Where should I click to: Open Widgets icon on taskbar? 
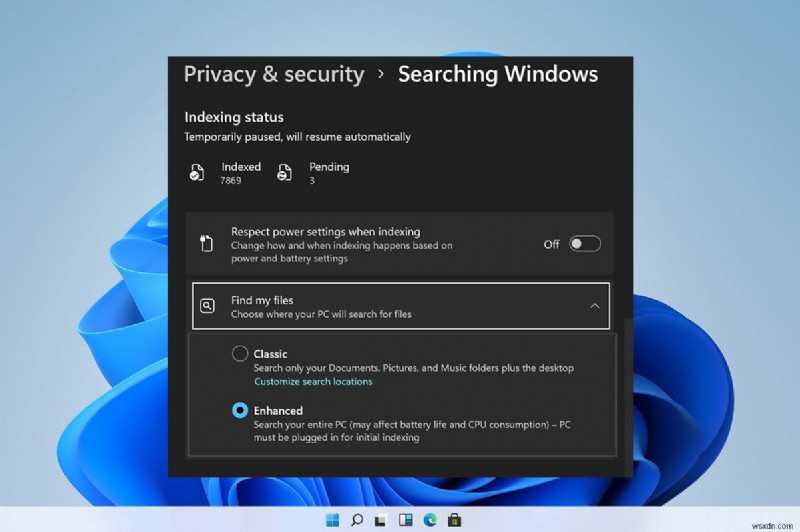click(x=406, y=520)
